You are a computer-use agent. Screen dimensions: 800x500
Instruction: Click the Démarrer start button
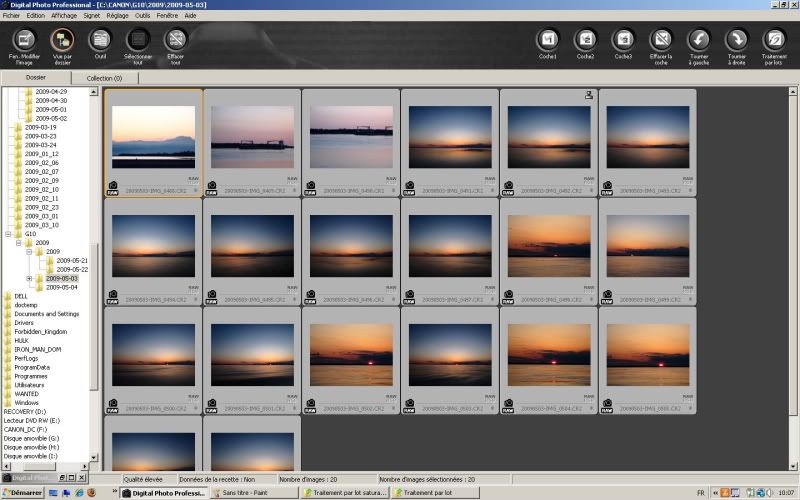point(22,493)
